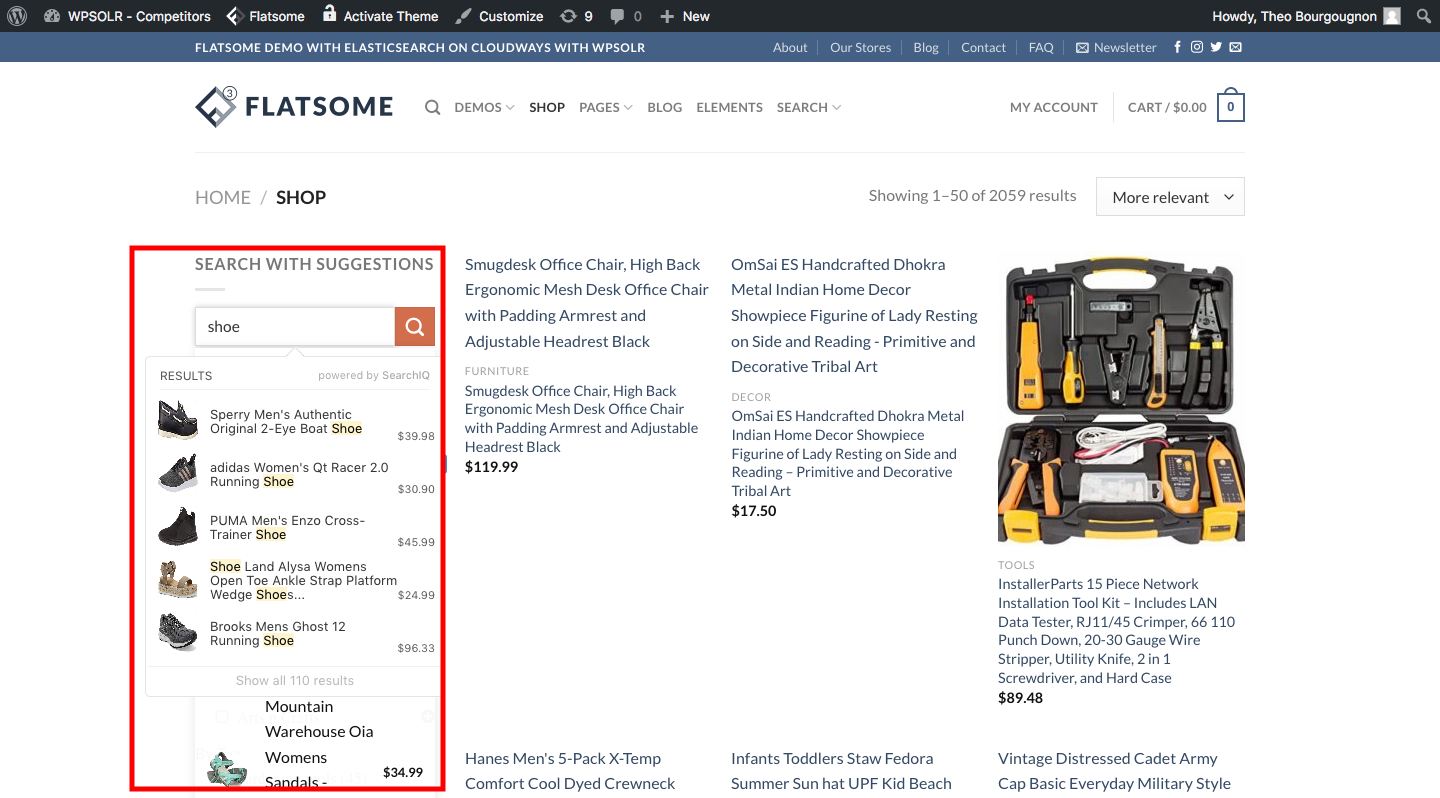Screen dimensions: 1440x798
Task: Click the orange search submit button
Action: coord(415,326)
